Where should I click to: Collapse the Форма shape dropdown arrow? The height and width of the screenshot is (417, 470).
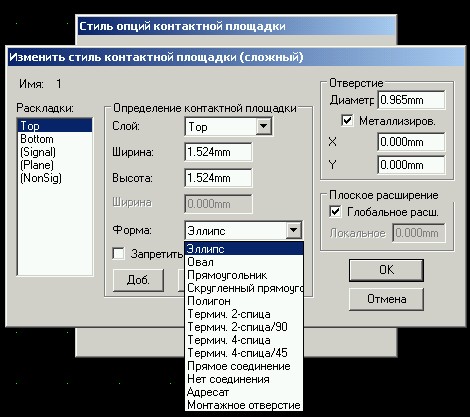tap(294, 230)
